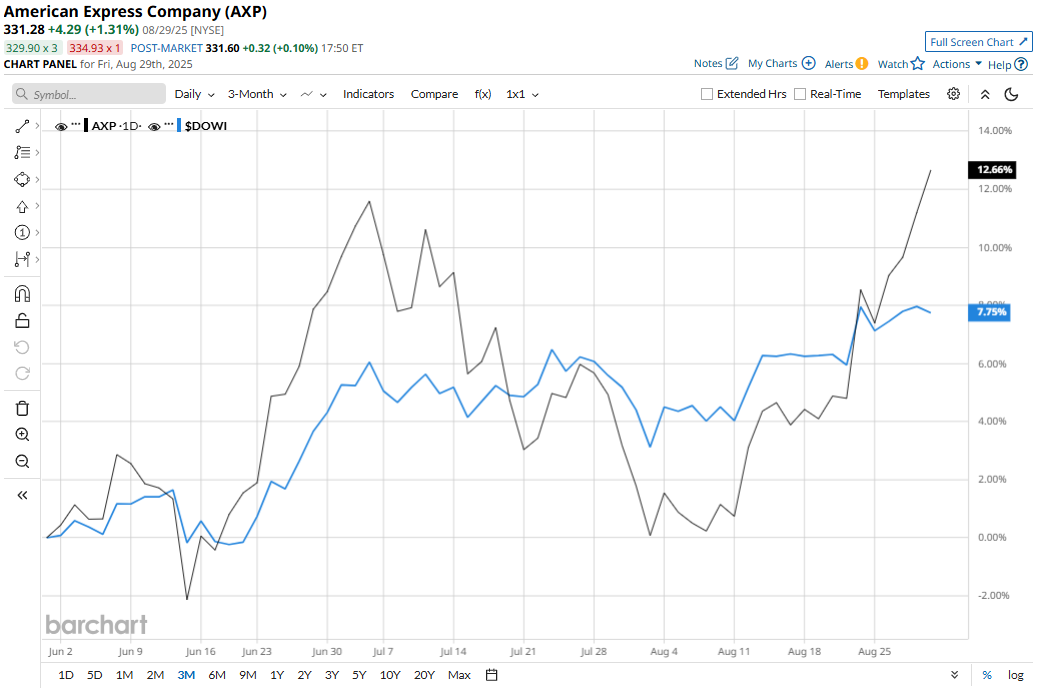Enable the Extended Hrs checkbox

click(706, 94)
